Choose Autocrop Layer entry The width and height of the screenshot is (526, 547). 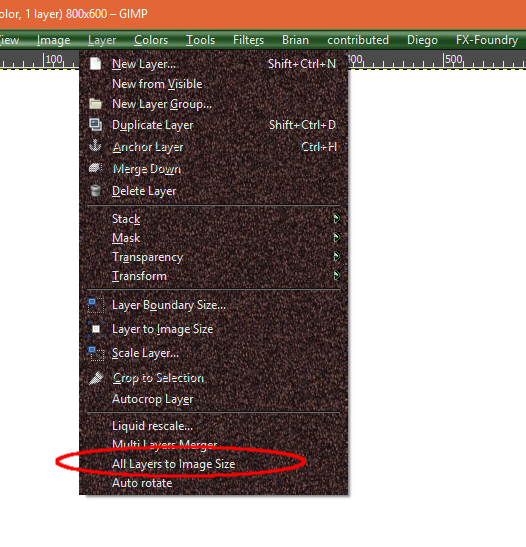[x=213, y=399]
